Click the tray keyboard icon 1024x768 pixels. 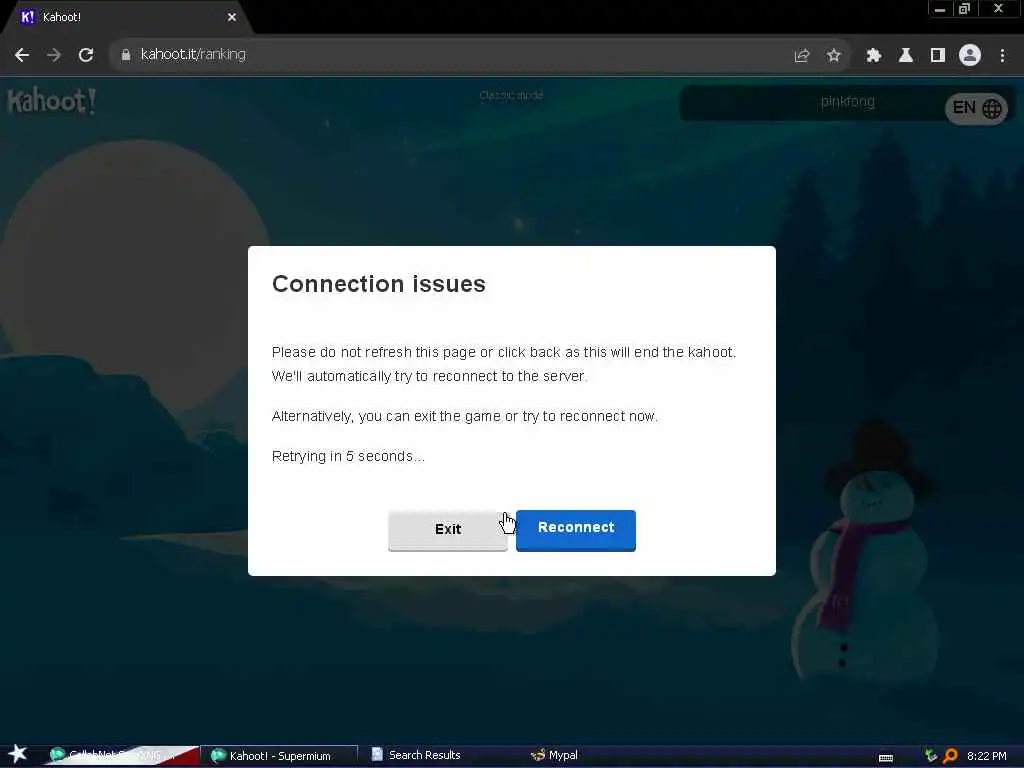pos(886,757)
